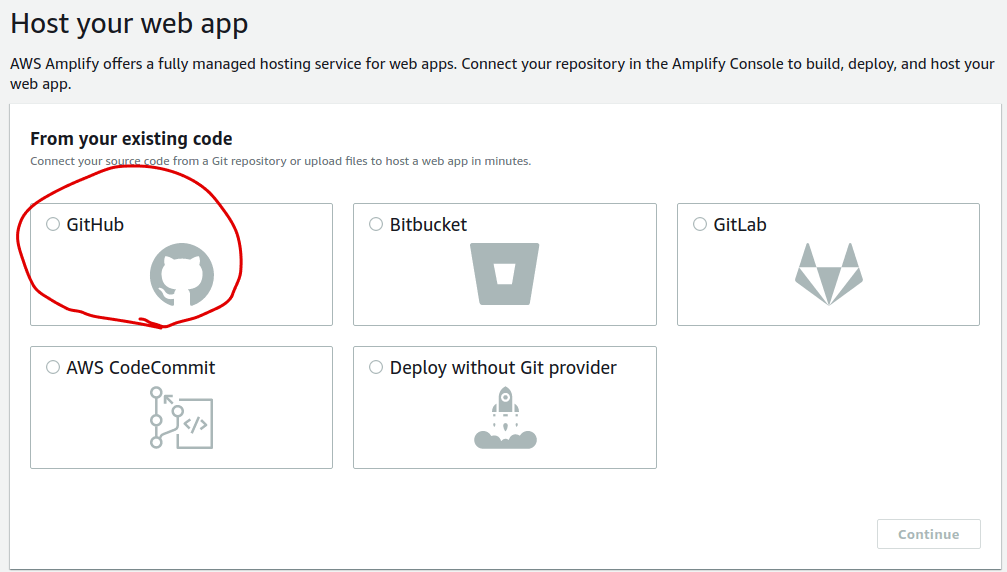Click the GitLab fox logo

(828, 274)
